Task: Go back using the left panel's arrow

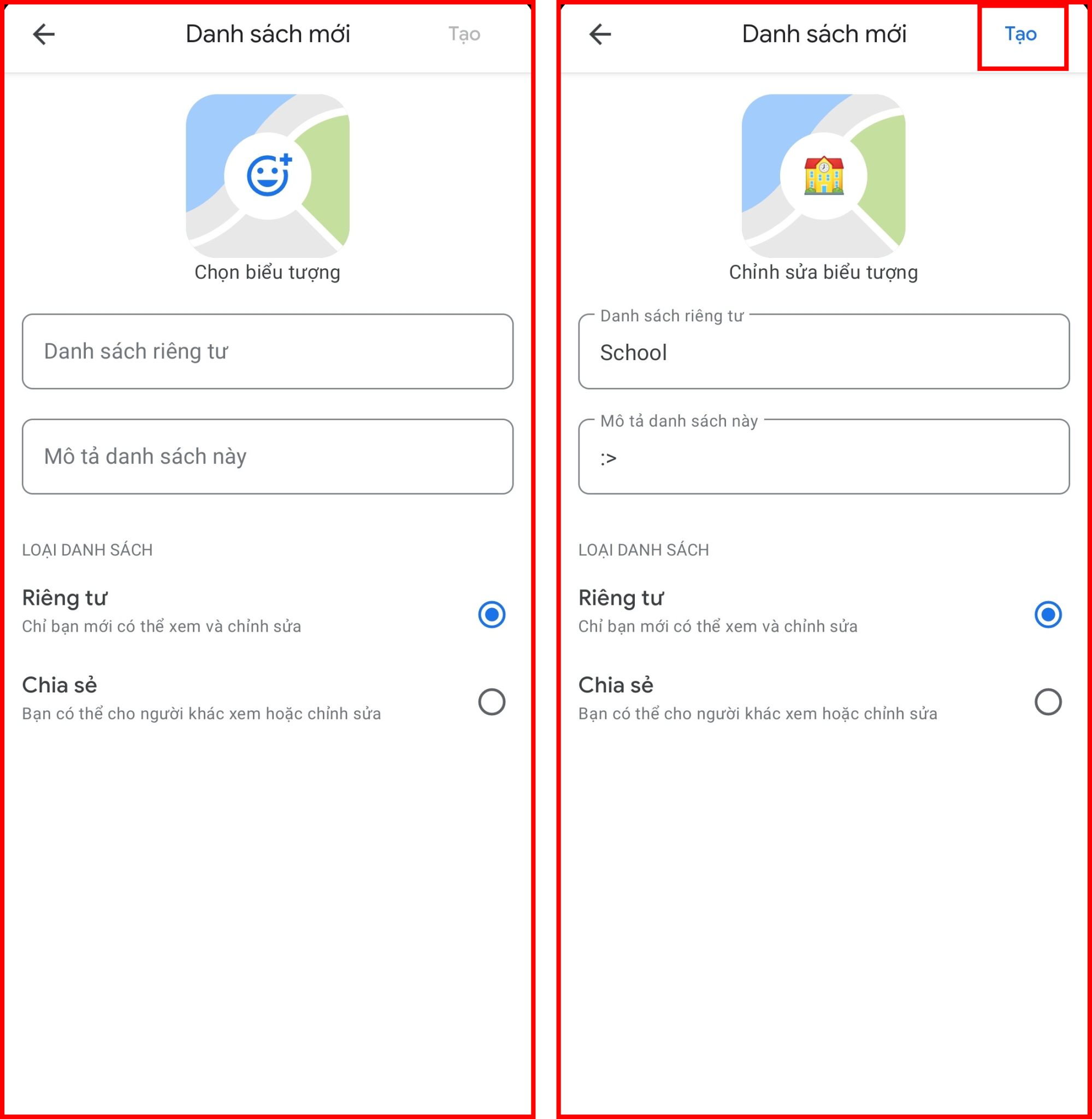Action: tap(44, 34)
